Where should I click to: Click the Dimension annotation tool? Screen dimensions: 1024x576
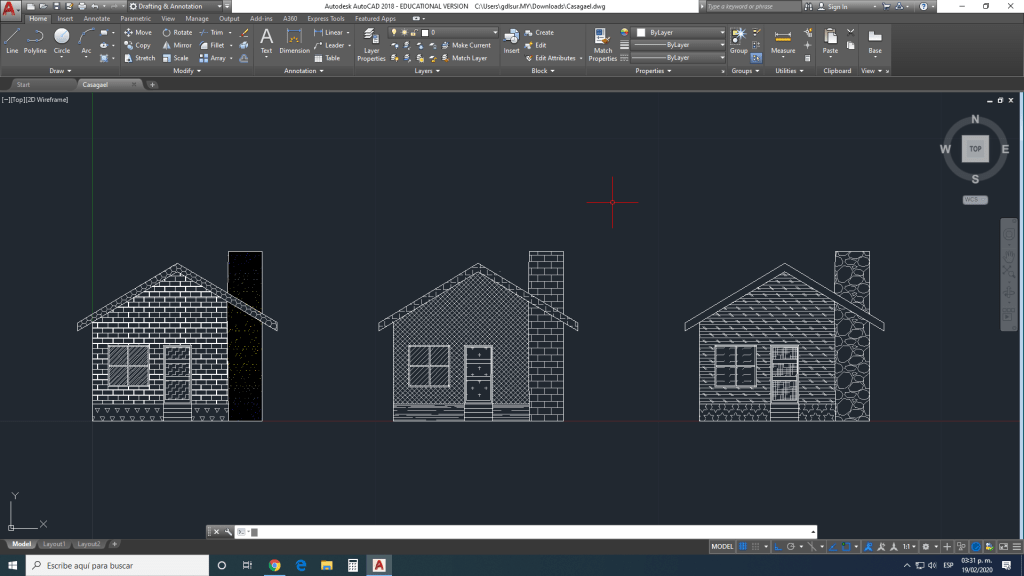point(294,41)
